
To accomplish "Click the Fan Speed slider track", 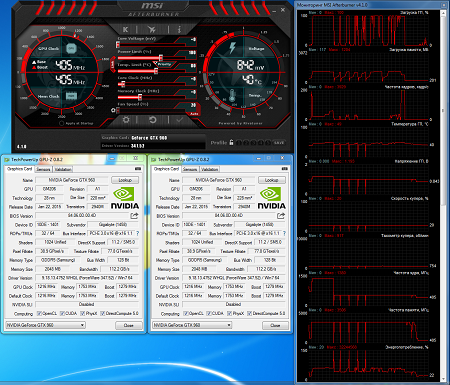I will coord(152,110).
